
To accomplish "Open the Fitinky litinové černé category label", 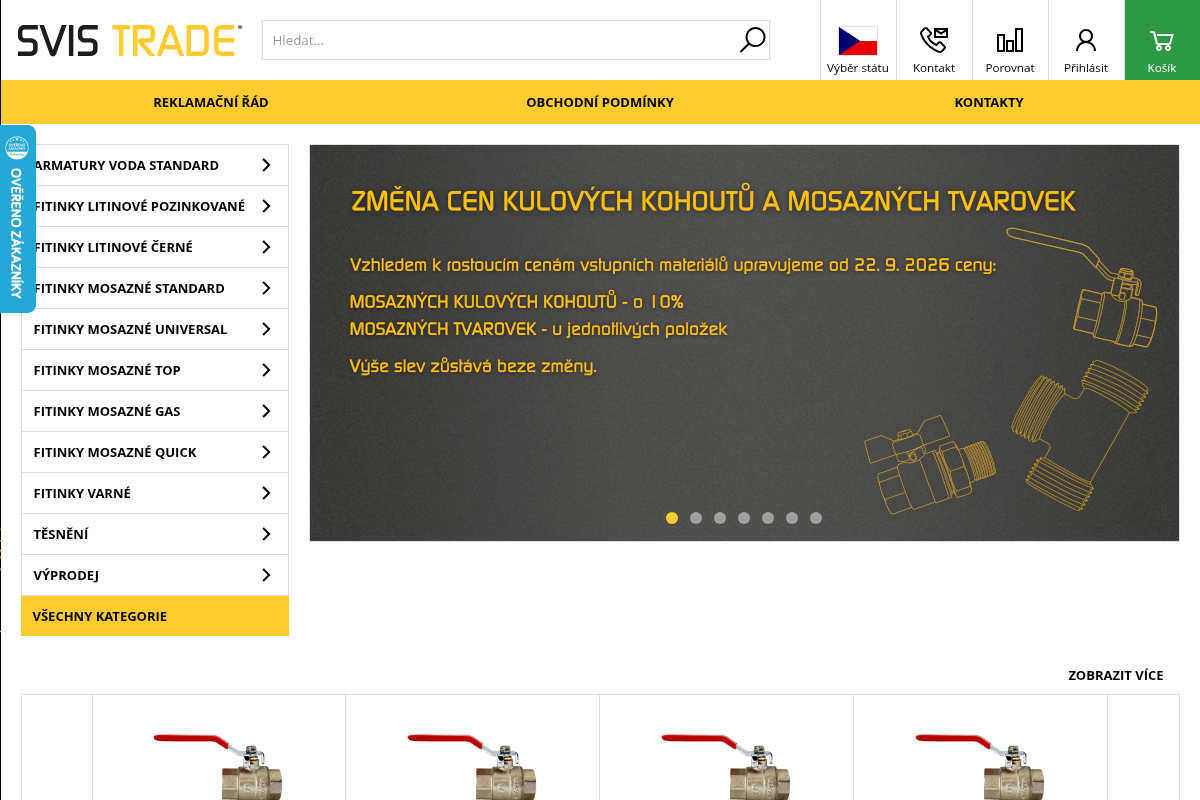I will (x=113, y=247).
